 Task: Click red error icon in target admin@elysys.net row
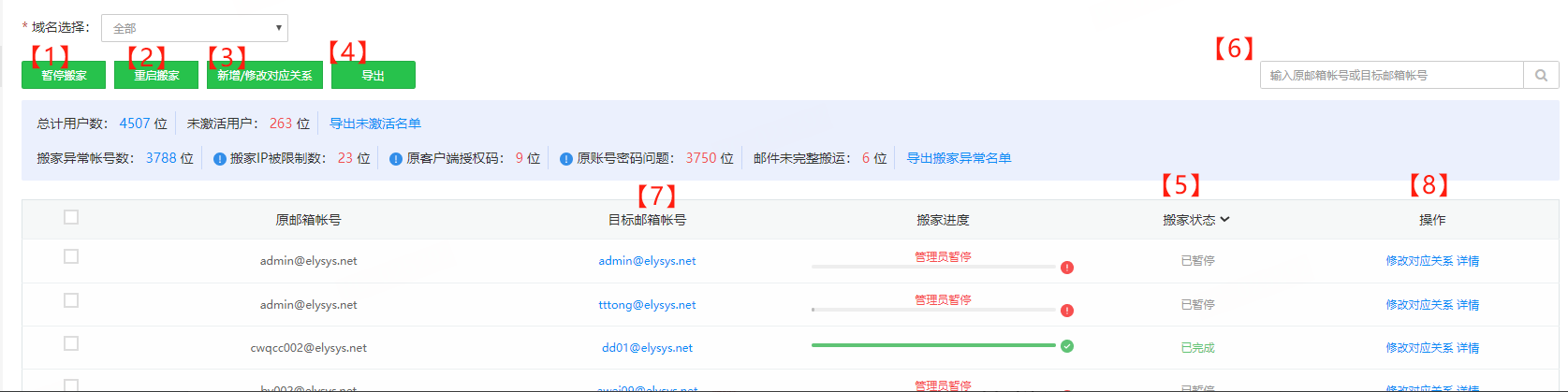pyautogui.click(x=1067, y=268)
